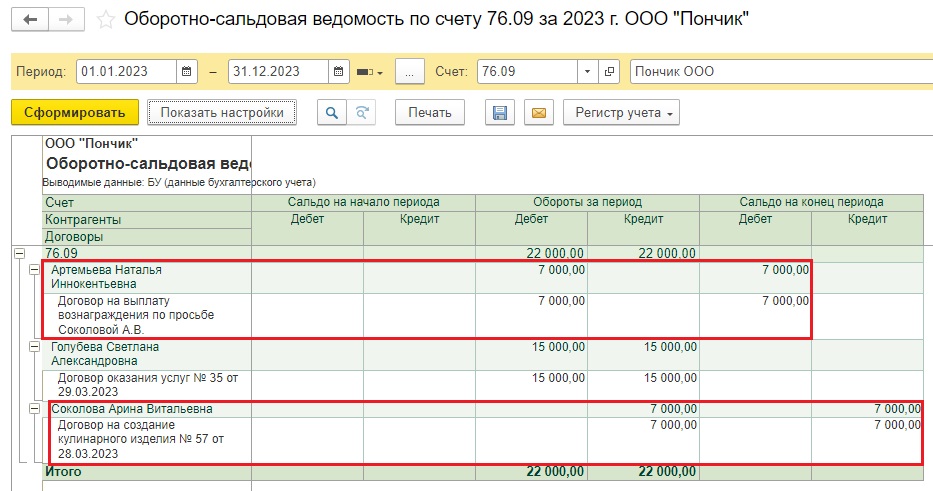Click the find next refresh-magnifier icon
Image resolution: width=933 pixels, height=491 pixels.
[x=361, y=112]
